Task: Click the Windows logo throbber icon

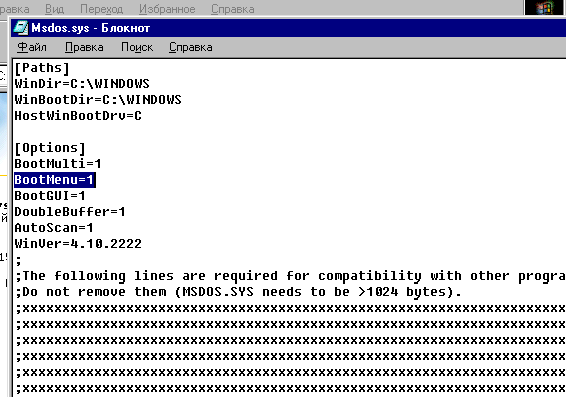Action: click(x=545, y=7)
